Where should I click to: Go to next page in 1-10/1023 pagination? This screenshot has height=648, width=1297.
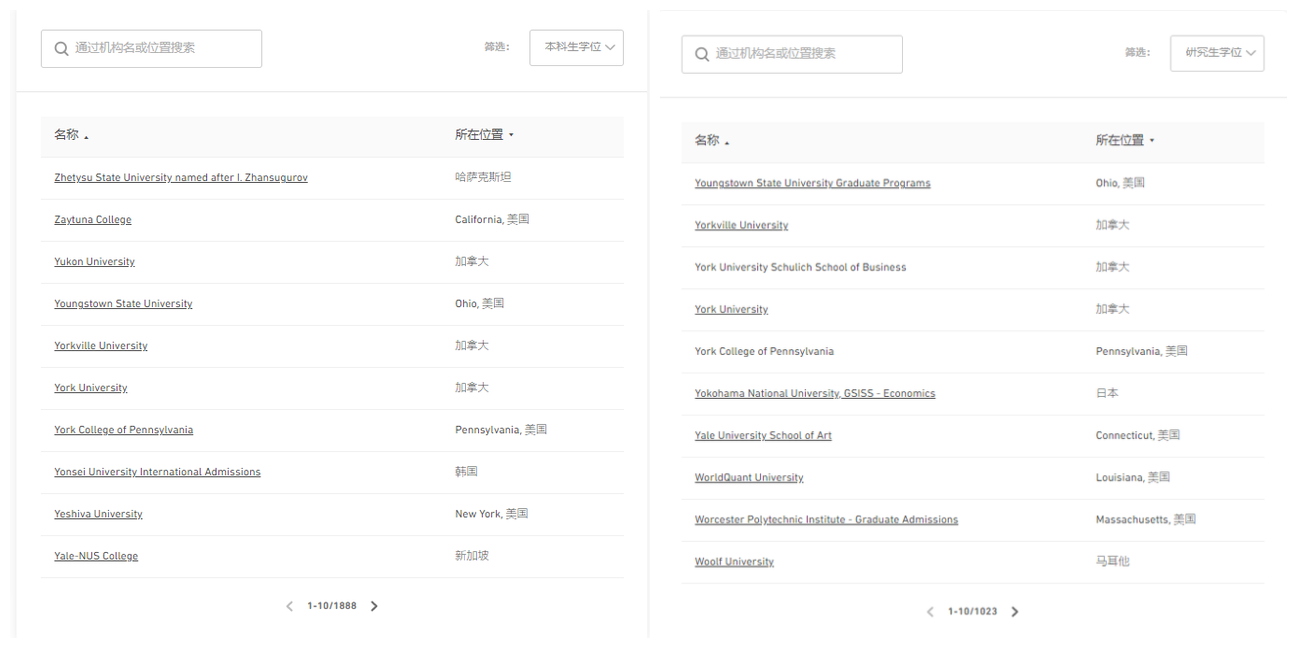1014,612
